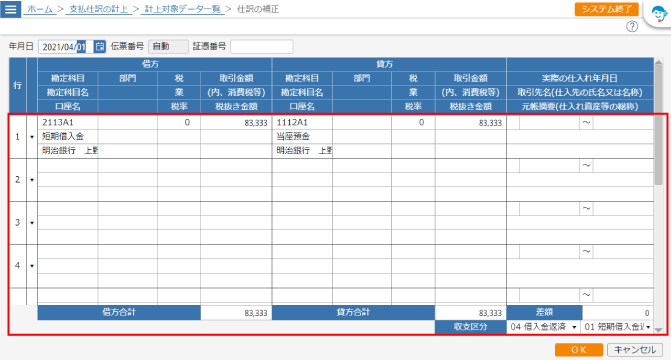Click row number 1 header

coord(18,137)
